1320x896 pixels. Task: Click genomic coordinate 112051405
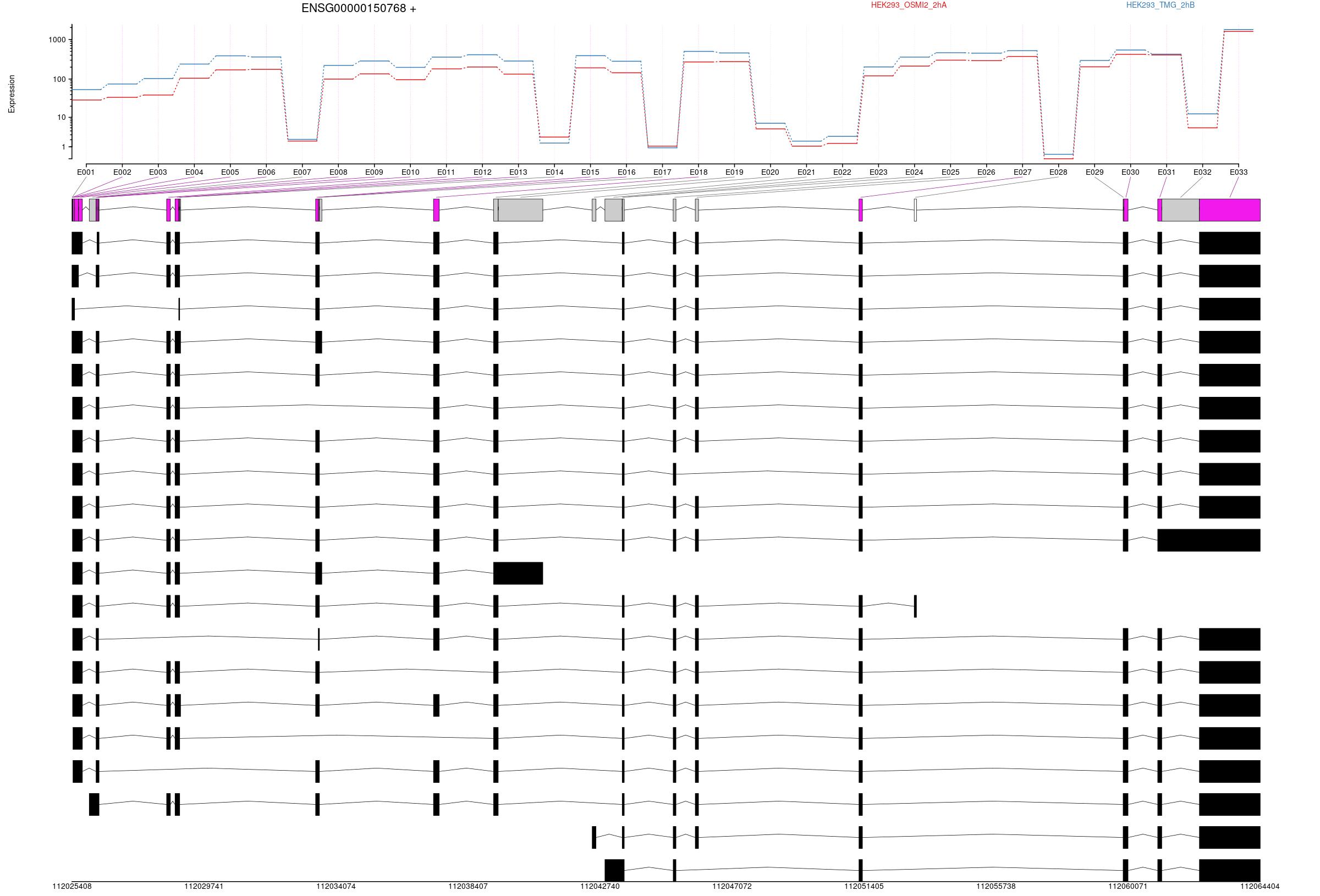865,886
